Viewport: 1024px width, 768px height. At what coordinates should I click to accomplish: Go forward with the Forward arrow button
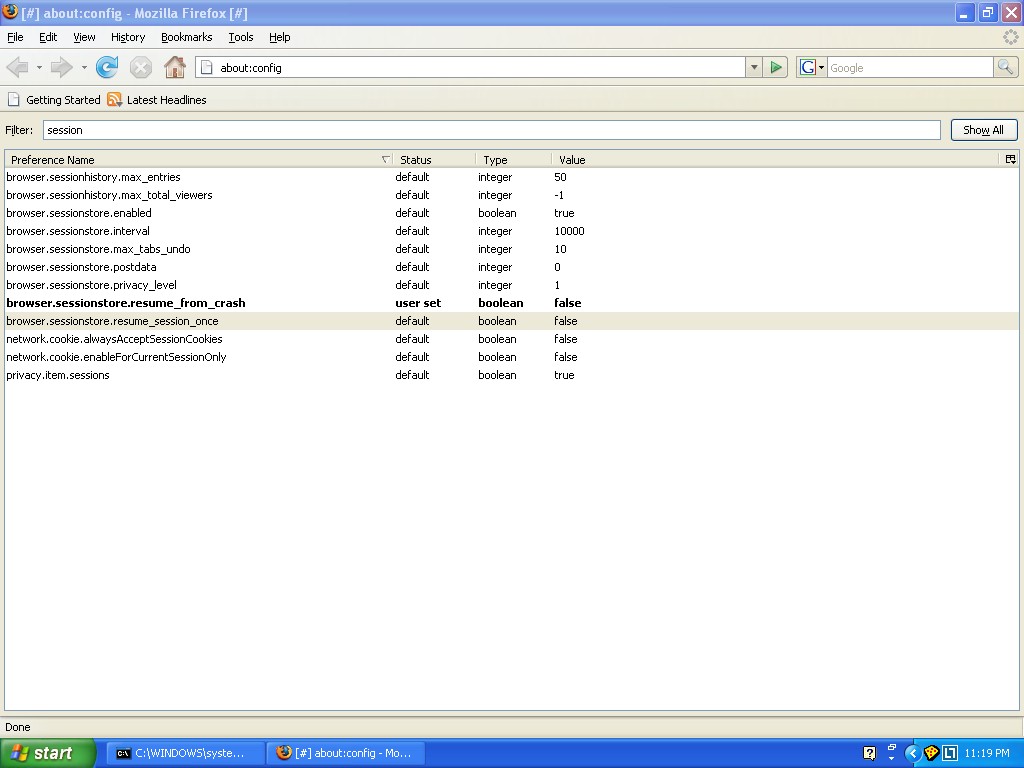click(x=61, y=67)
